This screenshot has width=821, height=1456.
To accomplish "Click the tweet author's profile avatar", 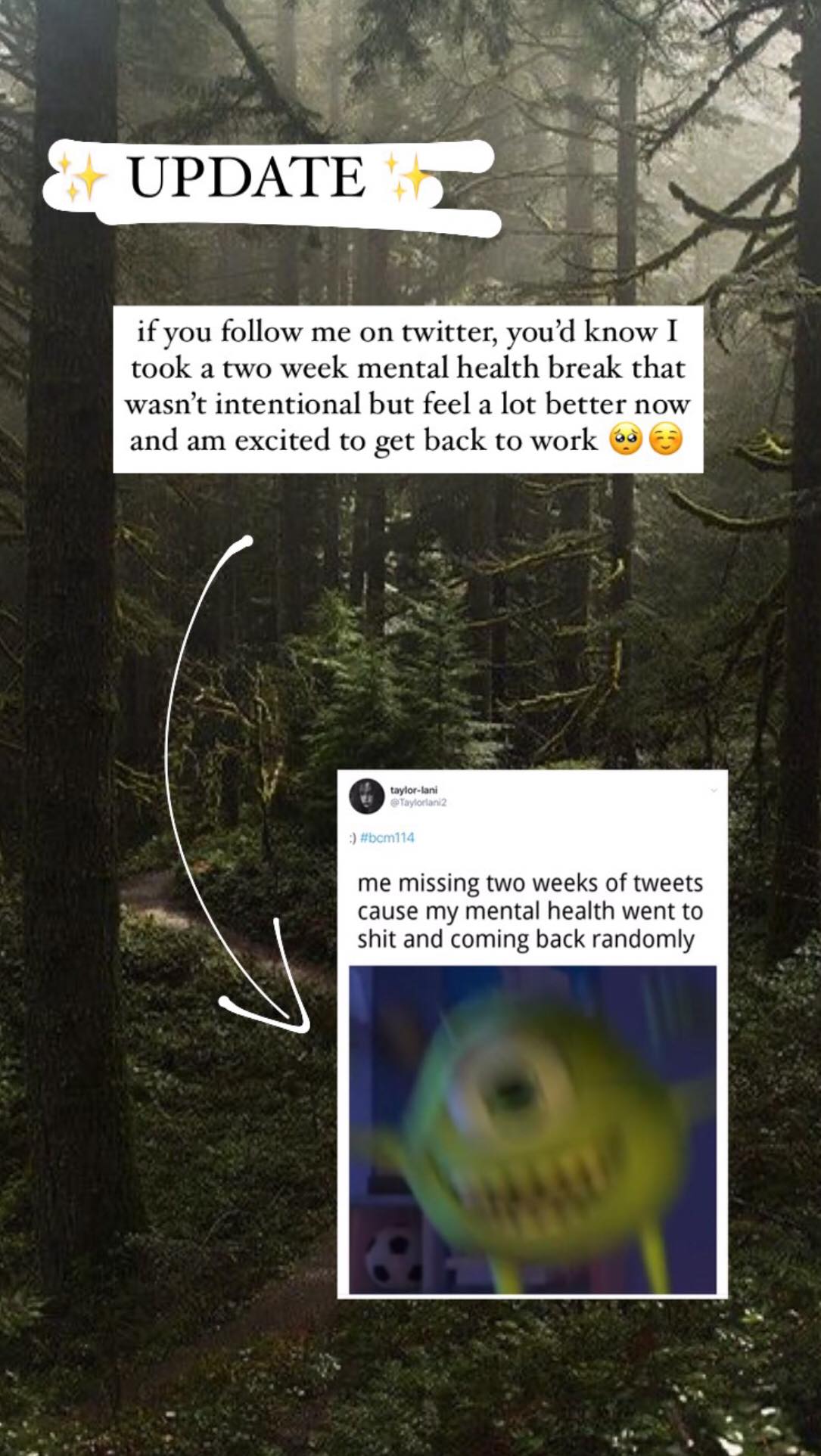I will click(x=367, y=796).
